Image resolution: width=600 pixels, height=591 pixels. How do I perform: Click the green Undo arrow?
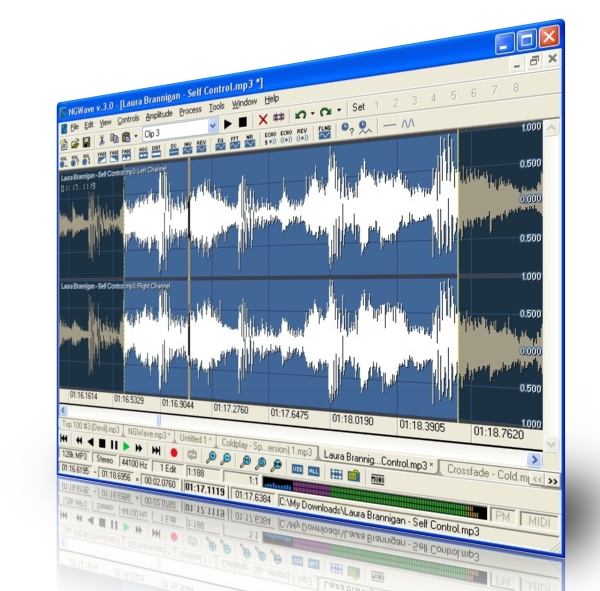point(301,114)
